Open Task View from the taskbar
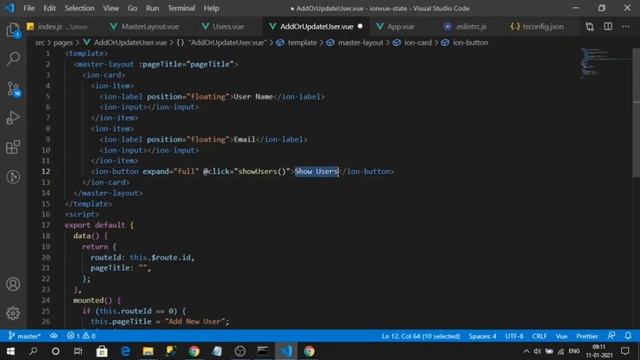 [78, 351]
